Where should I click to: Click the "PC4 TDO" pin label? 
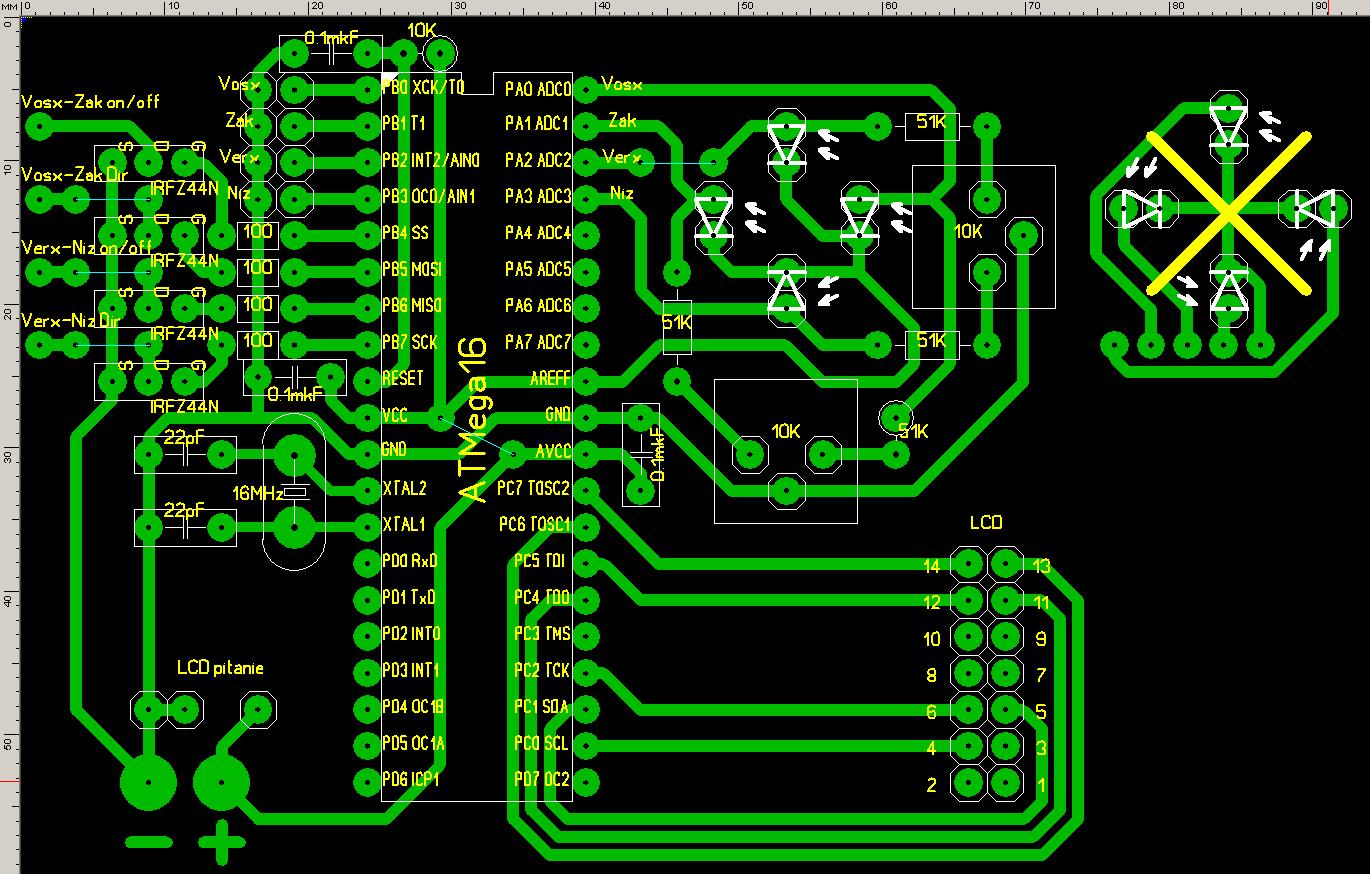(x=542, y=597)
